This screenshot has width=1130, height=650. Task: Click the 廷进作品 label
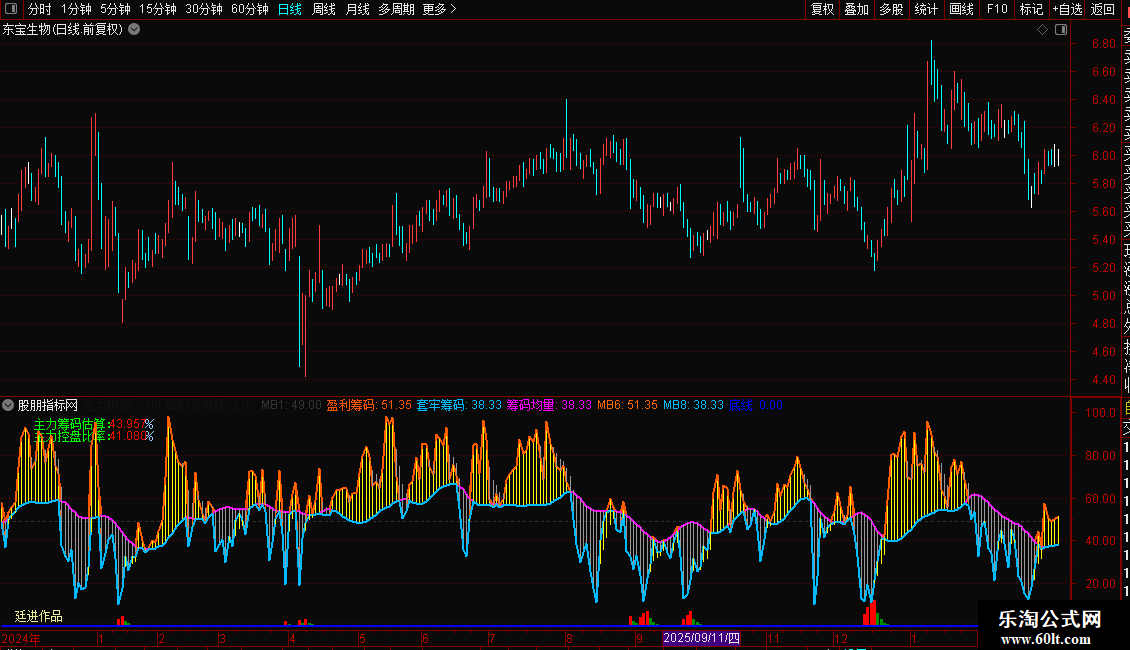tap(39, 616)
